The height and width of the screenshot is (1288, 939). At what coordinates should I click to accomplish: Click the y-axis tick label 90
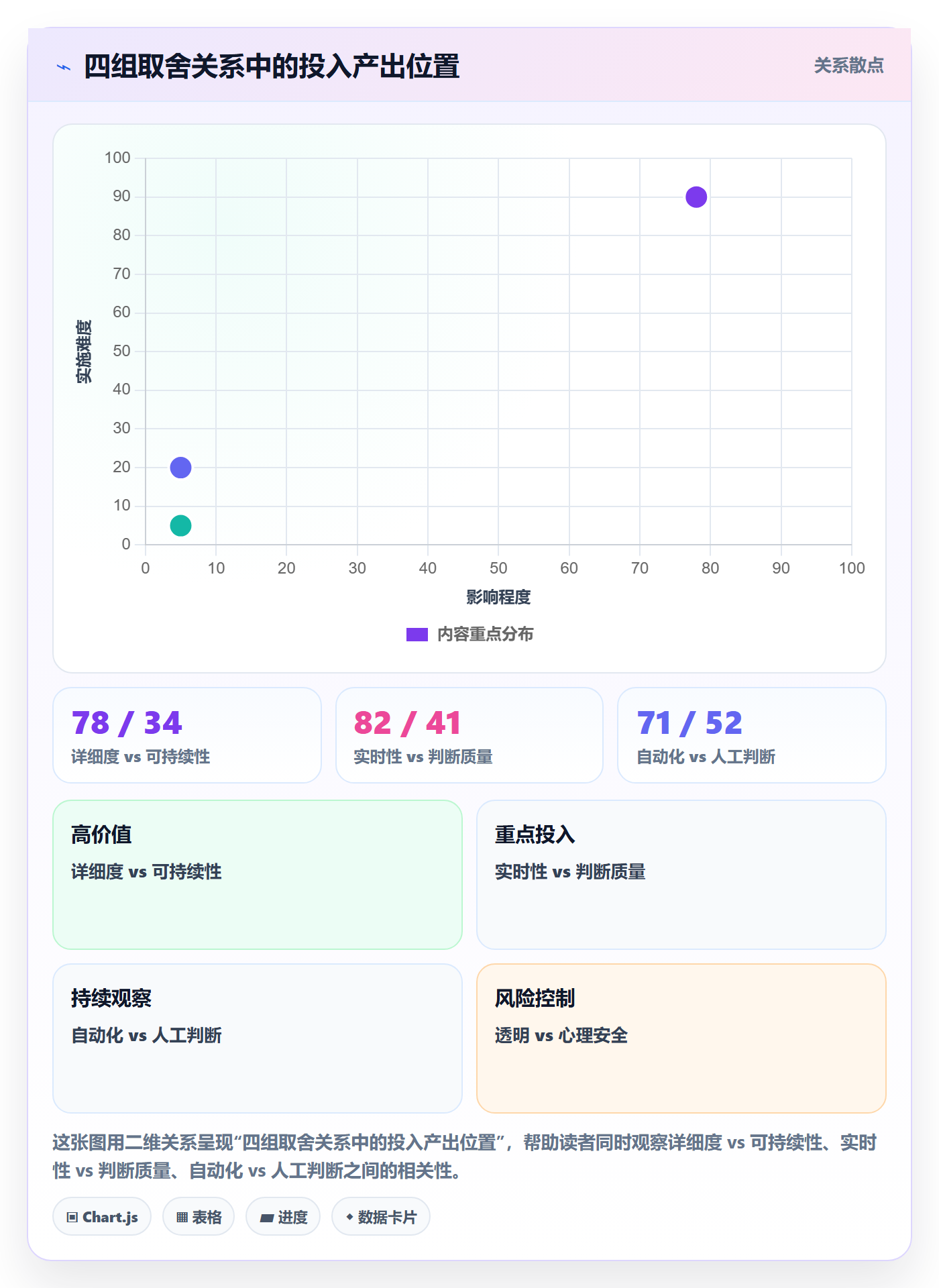(121, 197)
